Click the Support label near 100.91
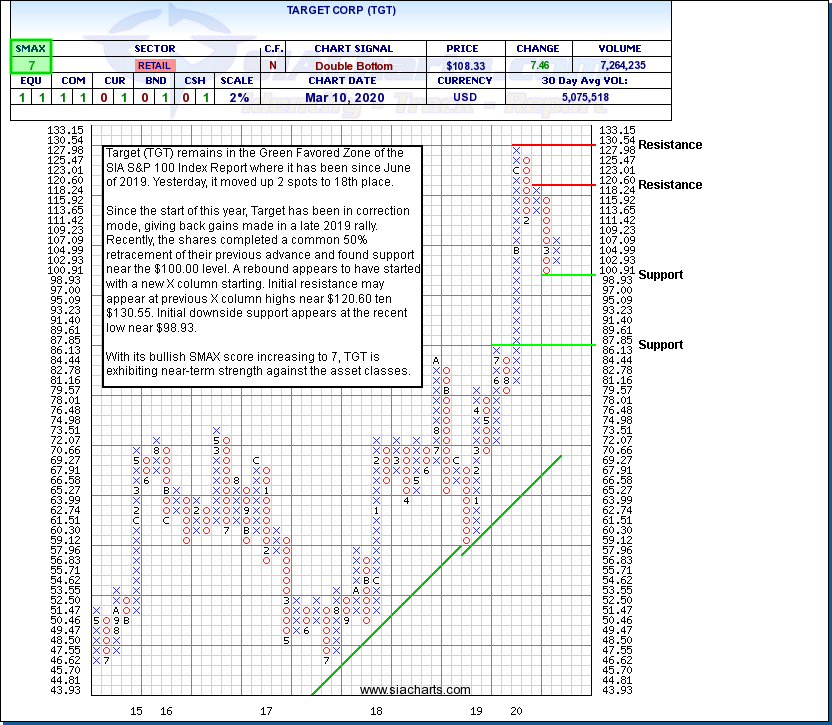Screen dimensions: 832x725 [x=661, y=275]
